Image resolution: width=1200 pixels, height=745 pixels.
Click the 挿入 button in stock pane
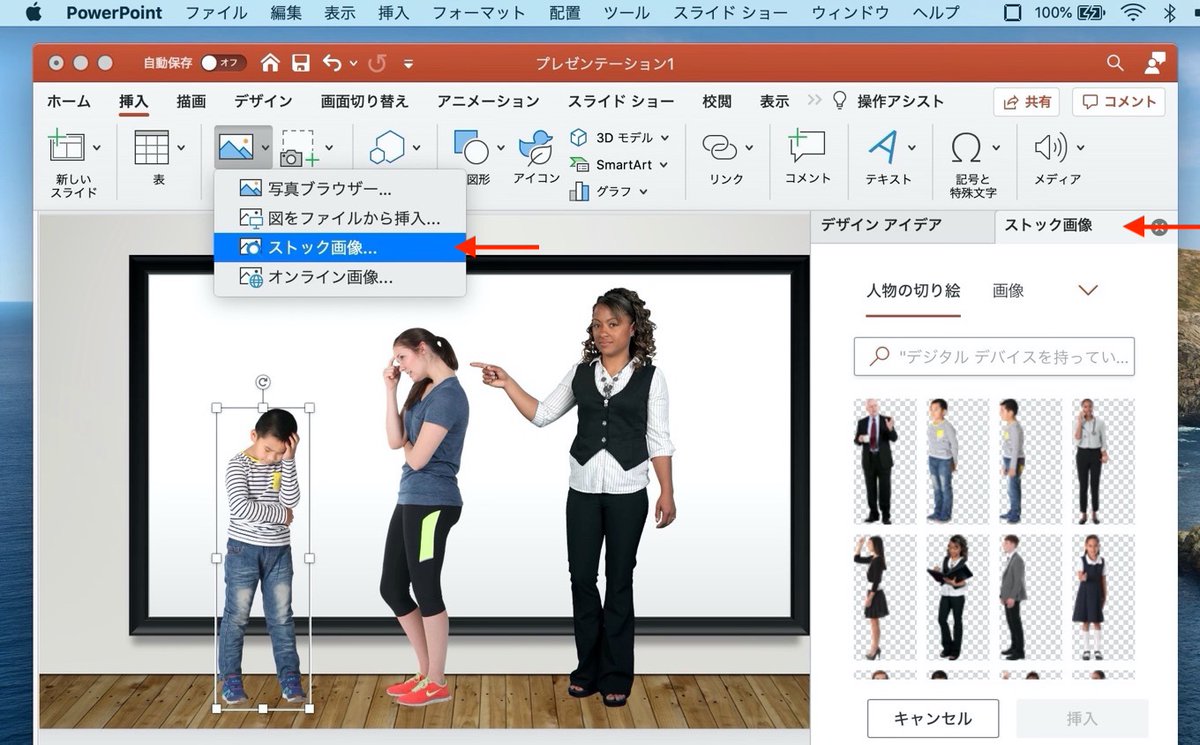[x=1082, y=718]
